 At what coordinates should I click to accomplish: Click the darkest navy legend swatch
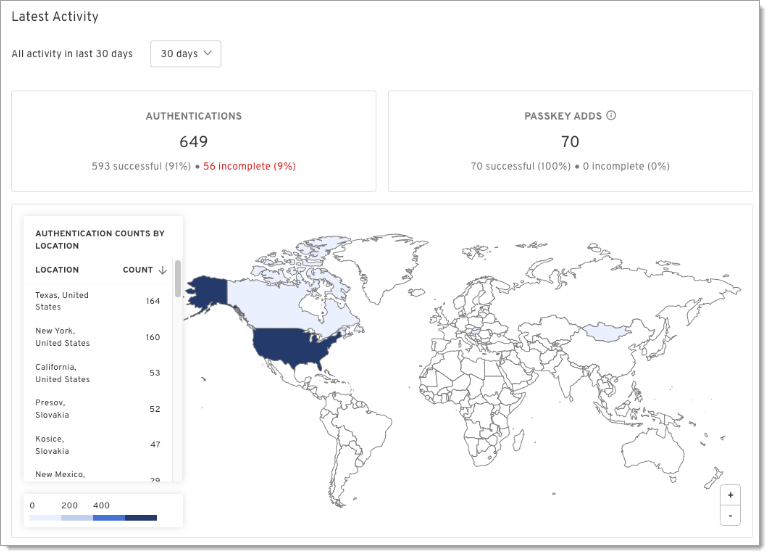coord(141,518)
